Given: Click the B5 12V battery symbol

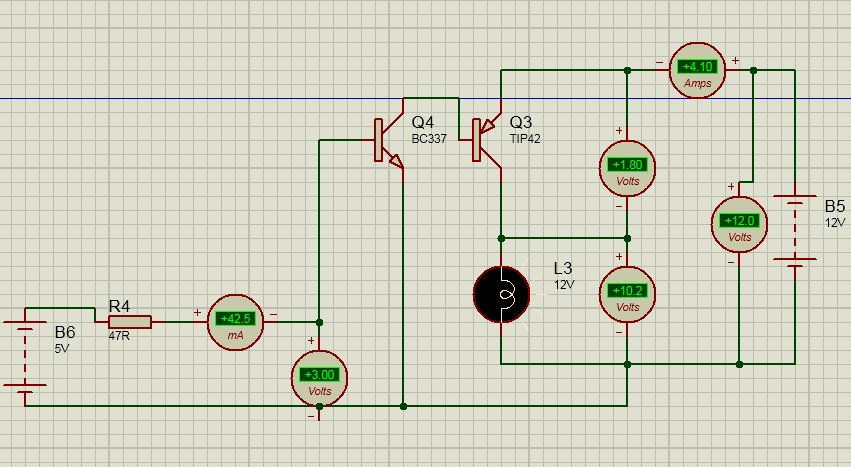Looking at the screenshot, I should click(x=795, y=229).
